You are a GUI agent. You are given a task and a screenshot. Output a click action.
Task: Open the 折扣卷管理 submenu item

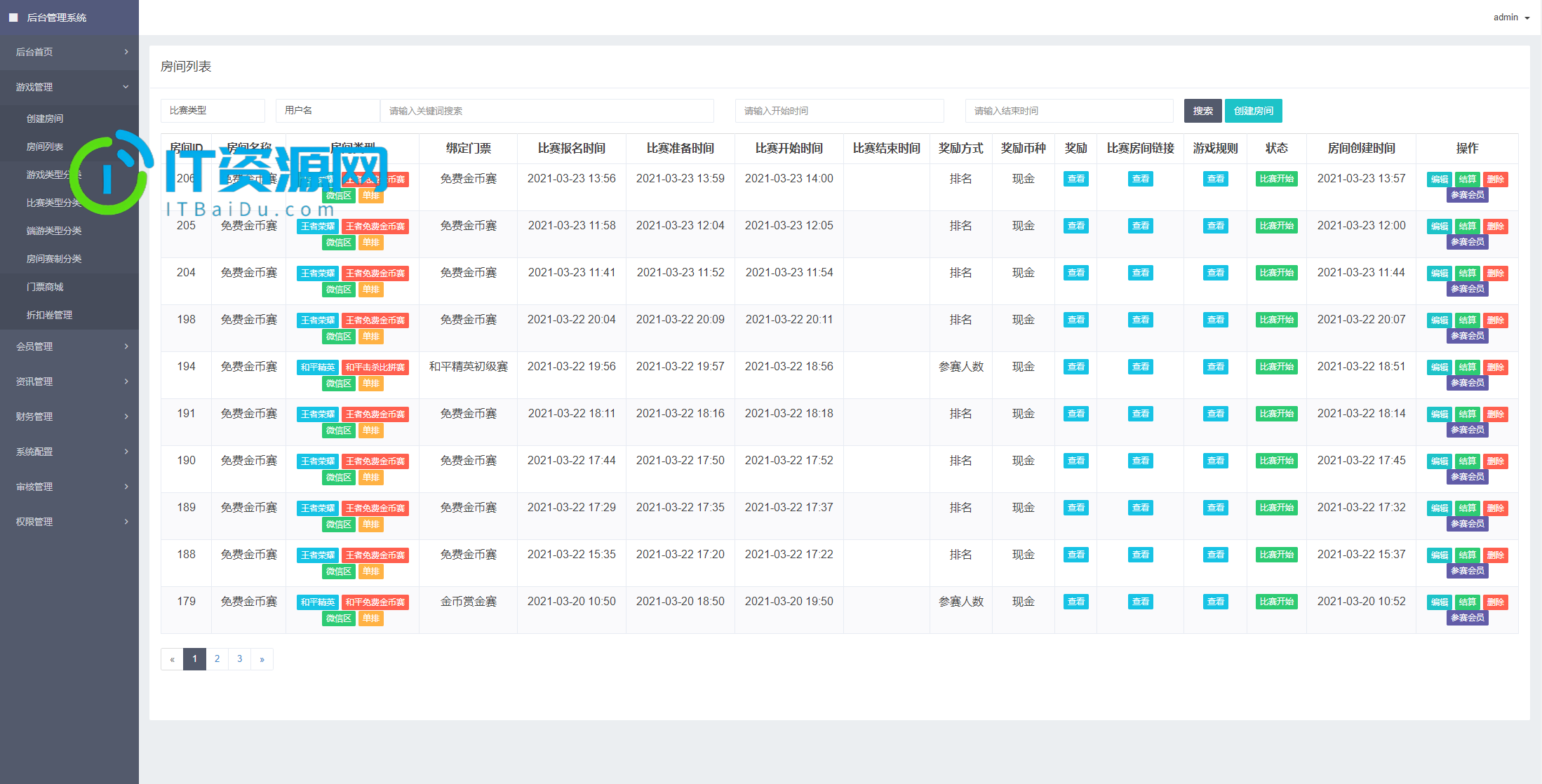click(69, 315)
